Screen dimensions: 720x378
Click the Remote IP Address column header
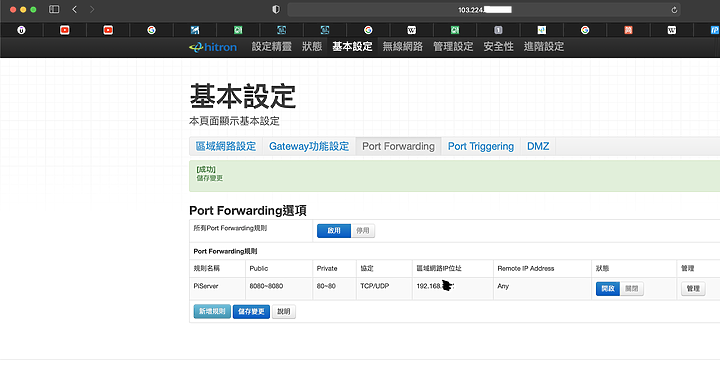[526, 268]
